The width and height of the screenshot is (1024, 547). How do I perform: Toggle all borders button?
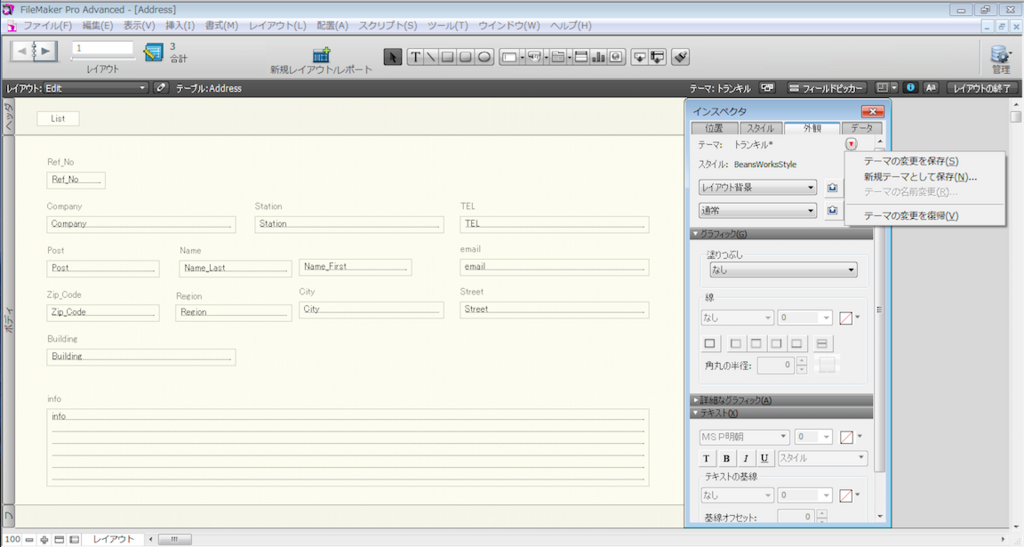point(710,343)
